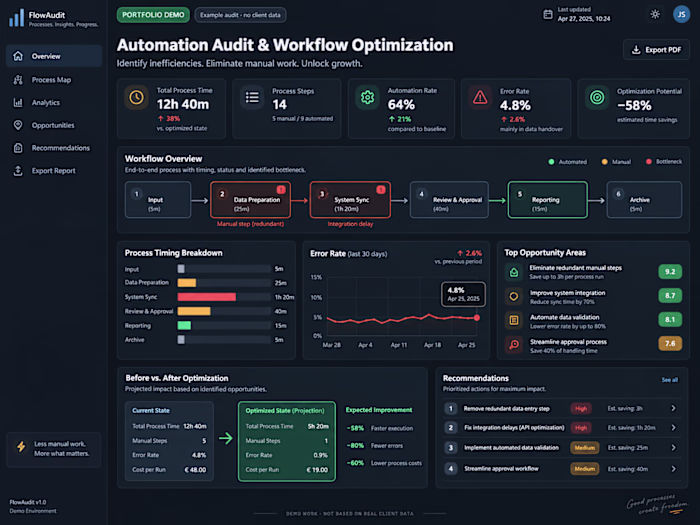
Task: Click the alert badge on Data Preparation step
Action: (281, 189)
